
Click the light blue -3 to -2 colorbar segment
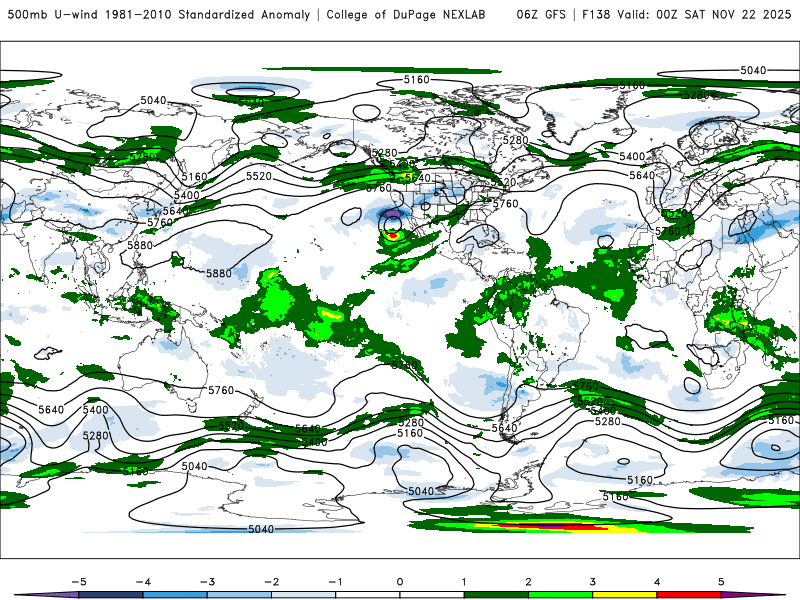coord(239,595)
